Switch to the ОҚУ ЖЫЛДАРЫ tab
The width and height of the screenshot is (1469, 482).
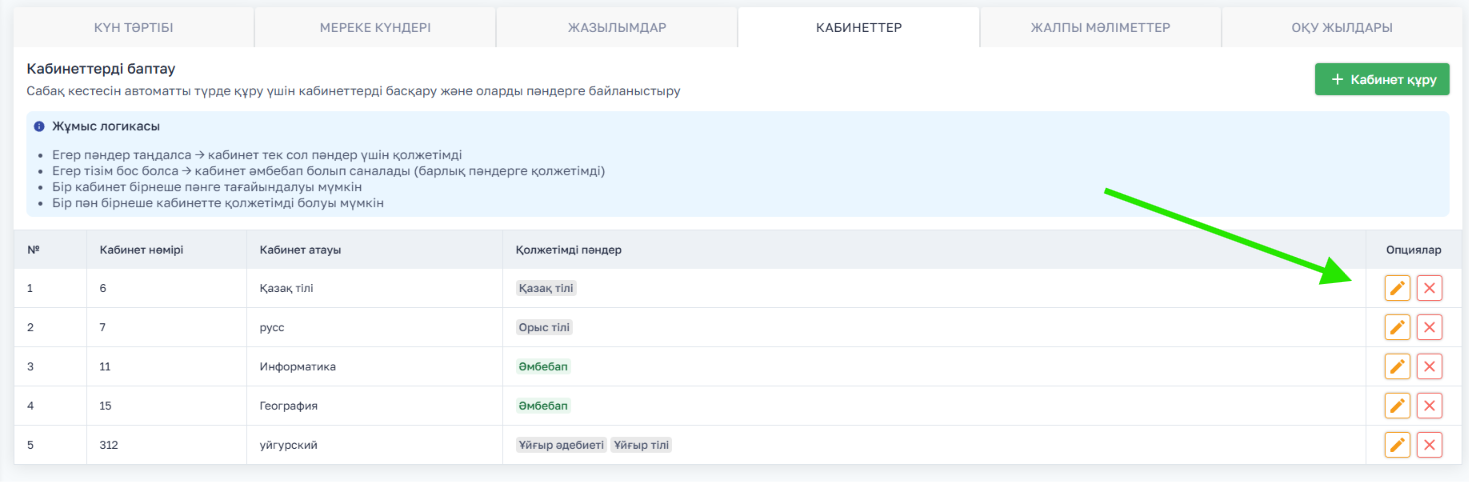coord(1342,27)
